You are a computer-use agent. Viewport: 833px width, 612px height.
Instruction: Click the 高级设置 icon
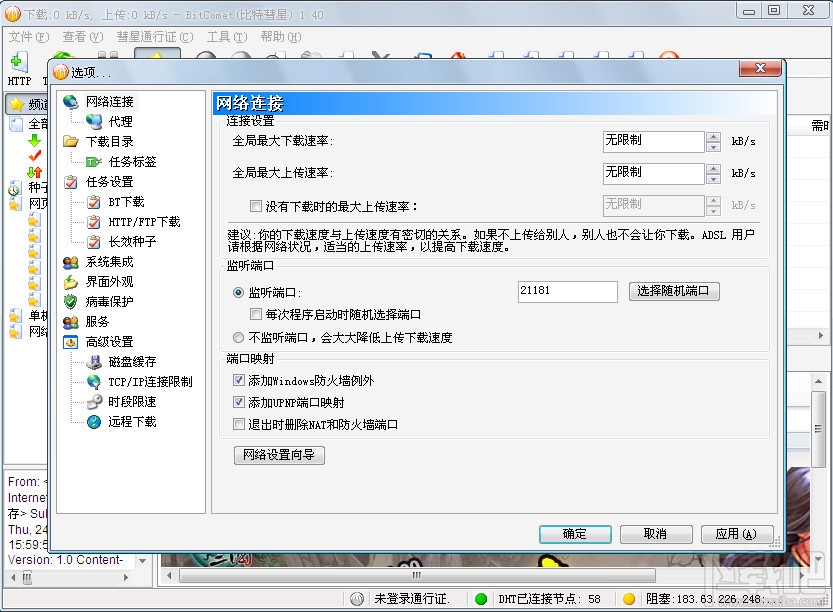[x=71, y=342]
